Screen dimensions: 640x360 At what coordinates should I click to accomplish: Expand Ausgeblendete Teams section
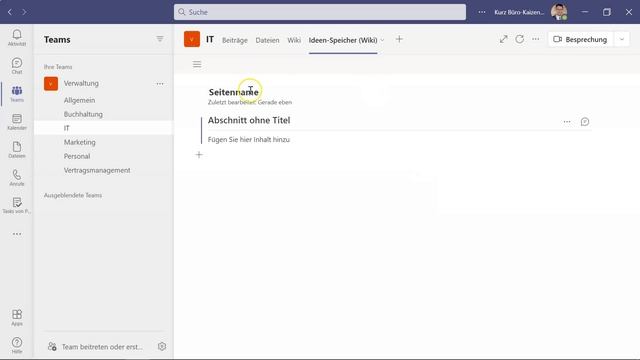coord(73,196)
